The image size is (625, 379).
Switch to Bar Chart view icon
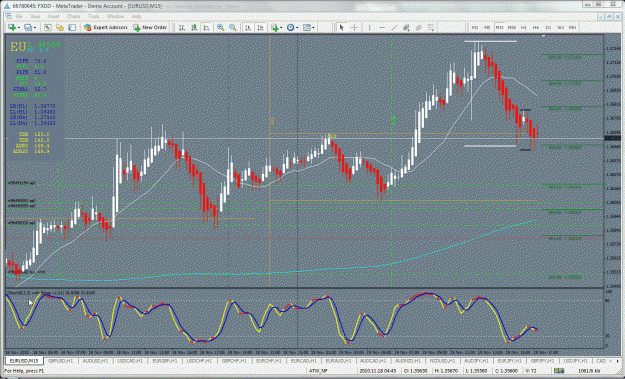pos(182,27)
